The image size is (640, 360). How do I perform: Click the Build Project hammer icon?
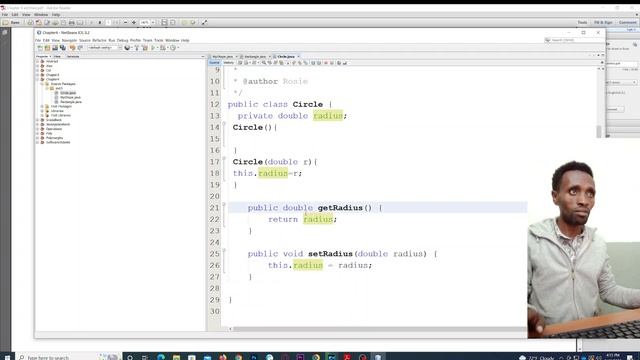tap(137, 48)
